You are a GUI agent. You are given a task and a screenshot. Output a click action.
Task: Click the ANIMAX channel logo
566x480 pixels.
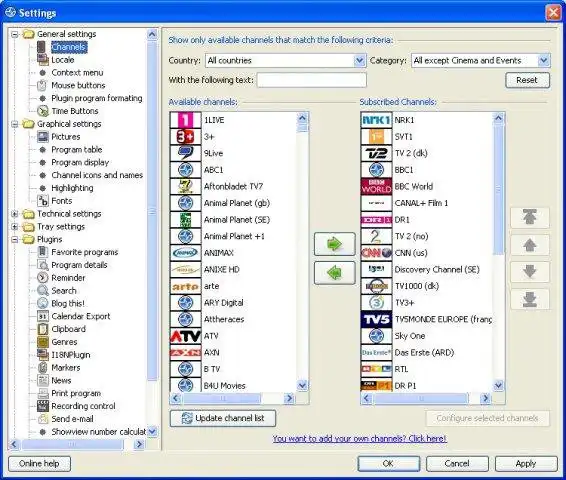point(186,253)
